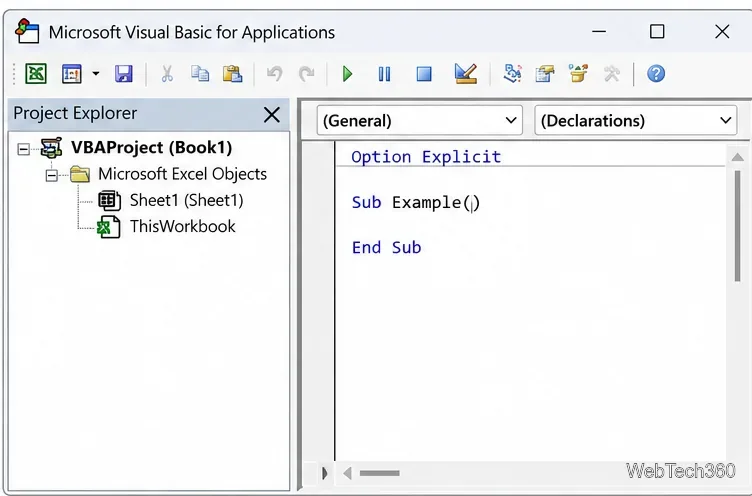Close the Visual Basic for Applications window
752x496 pixels.
(722, 32)
